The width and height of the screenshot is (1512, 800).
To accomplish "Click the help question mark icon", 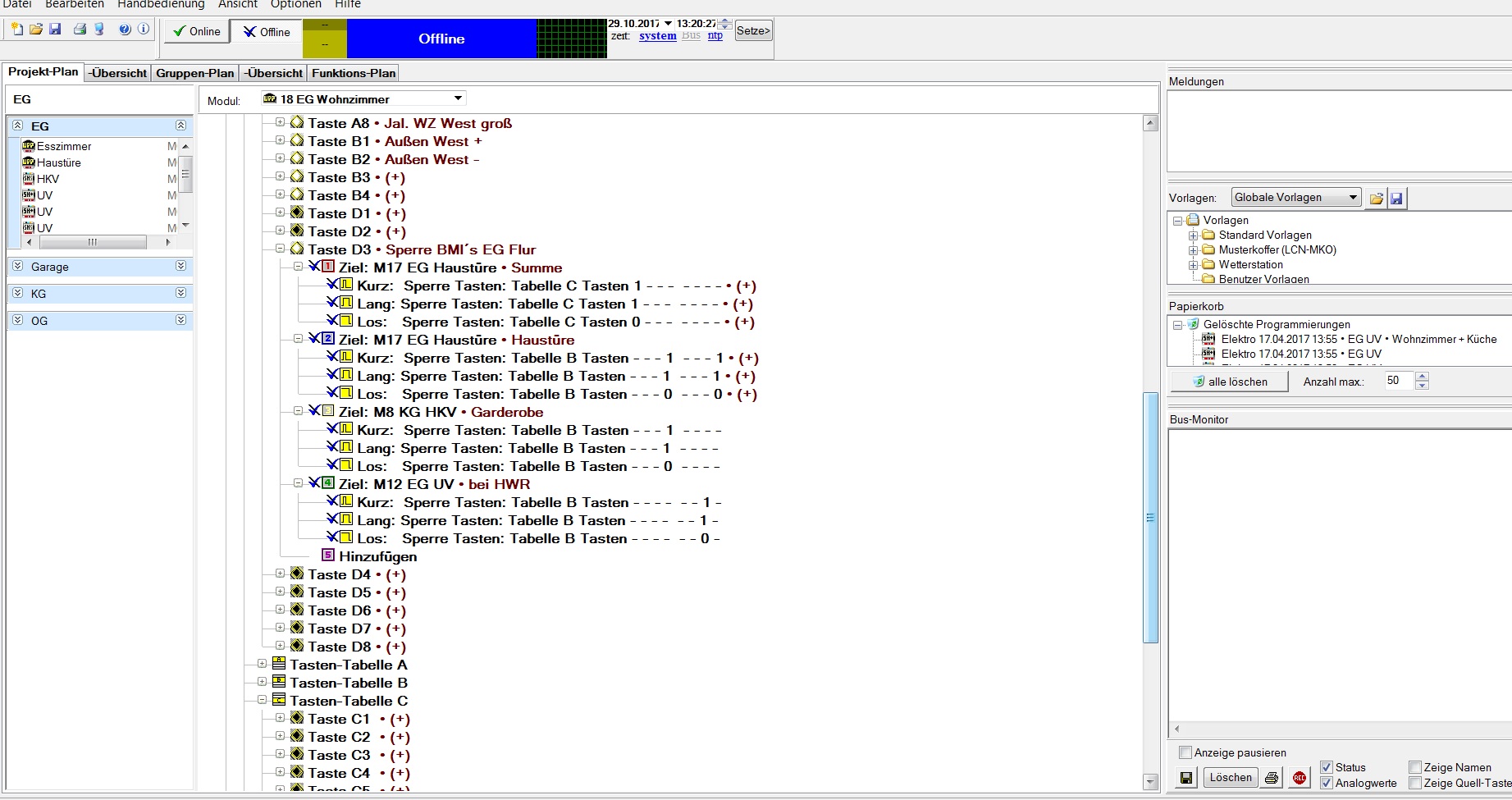I will [125, 30].
